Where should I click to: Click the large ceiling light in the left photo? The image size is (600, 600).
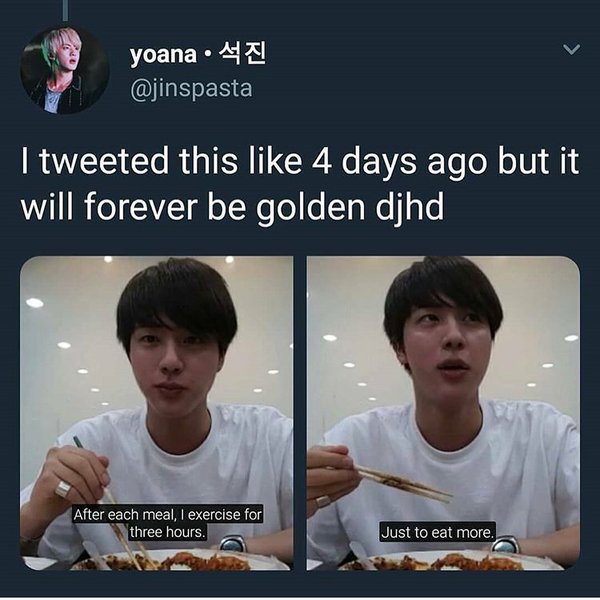click(35, 303)
